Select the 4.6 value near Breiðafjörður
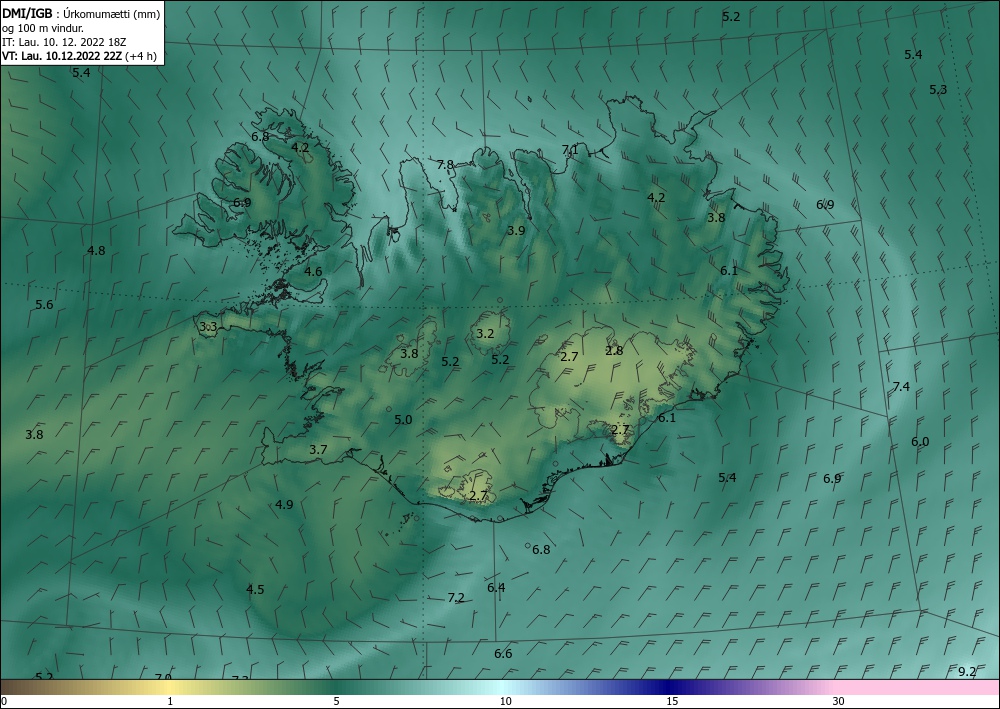Screen dimensions: 1000x709 pyautogui.click(x=312, y=272)
